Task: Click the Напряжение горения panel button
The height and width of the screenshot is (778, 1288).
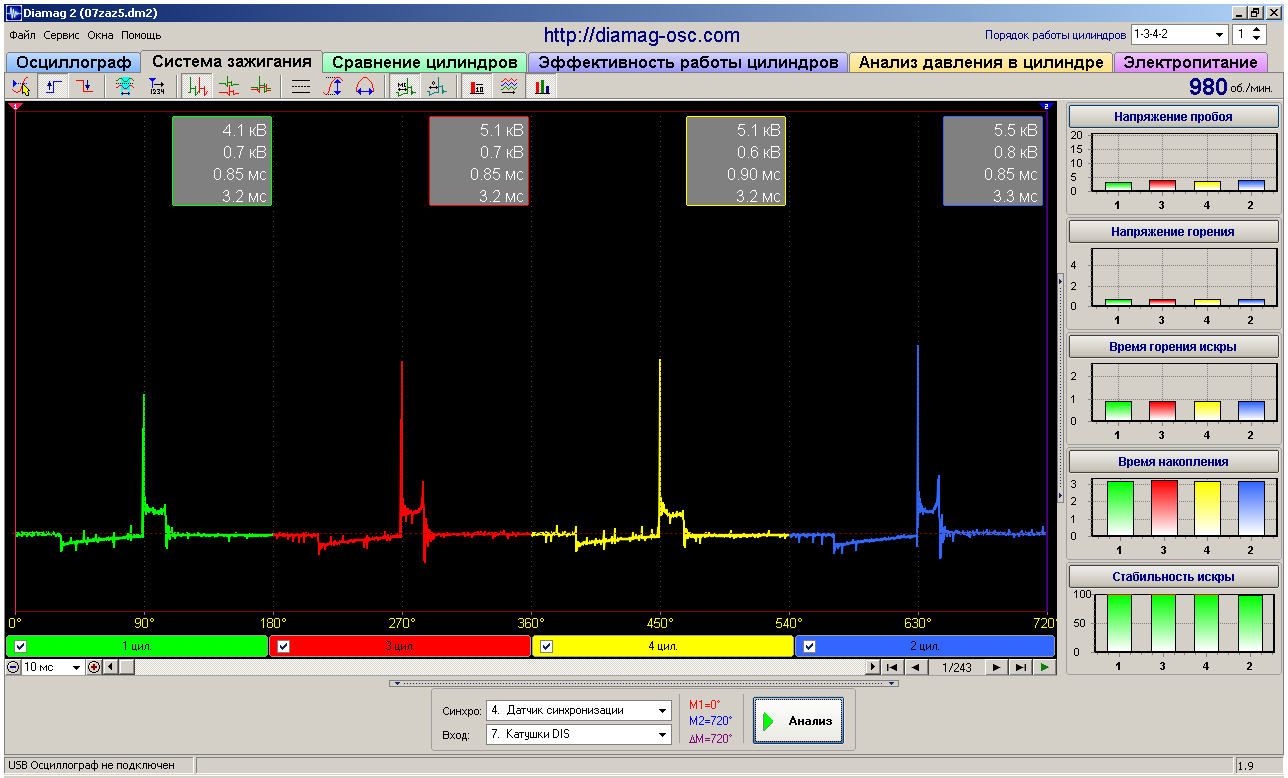Action: coord(1173,232)
